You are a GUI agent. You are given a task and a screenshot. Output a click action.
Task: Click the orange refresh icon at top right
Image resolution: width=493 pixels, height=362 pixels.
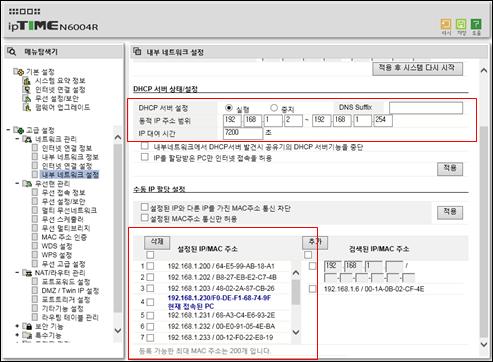(446, 24)
